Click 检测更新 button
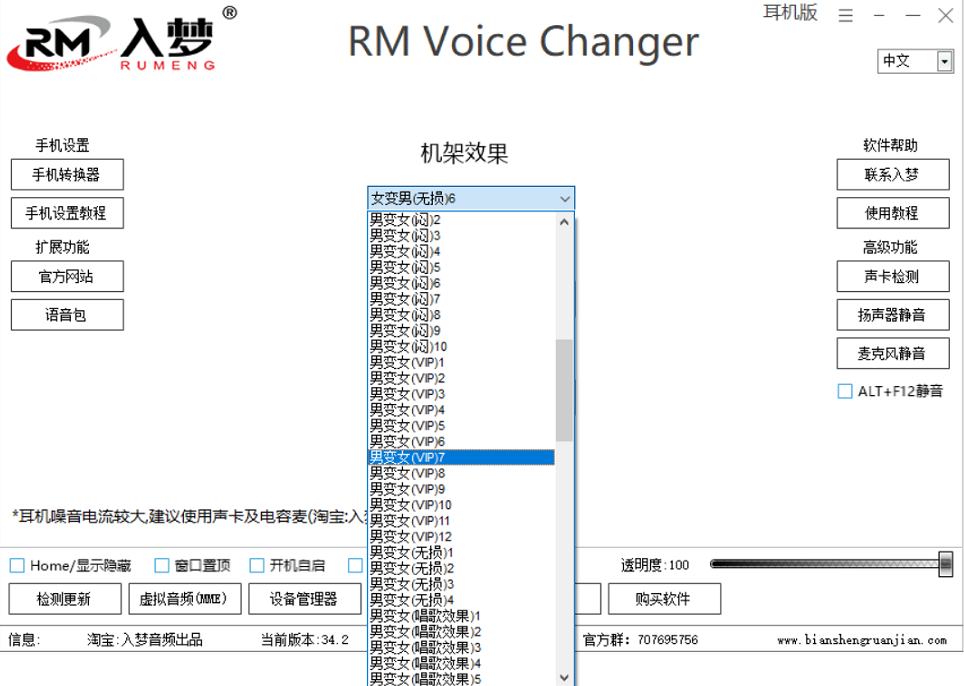Viewport: 964px width, 686px height. [x=65, y=599]
